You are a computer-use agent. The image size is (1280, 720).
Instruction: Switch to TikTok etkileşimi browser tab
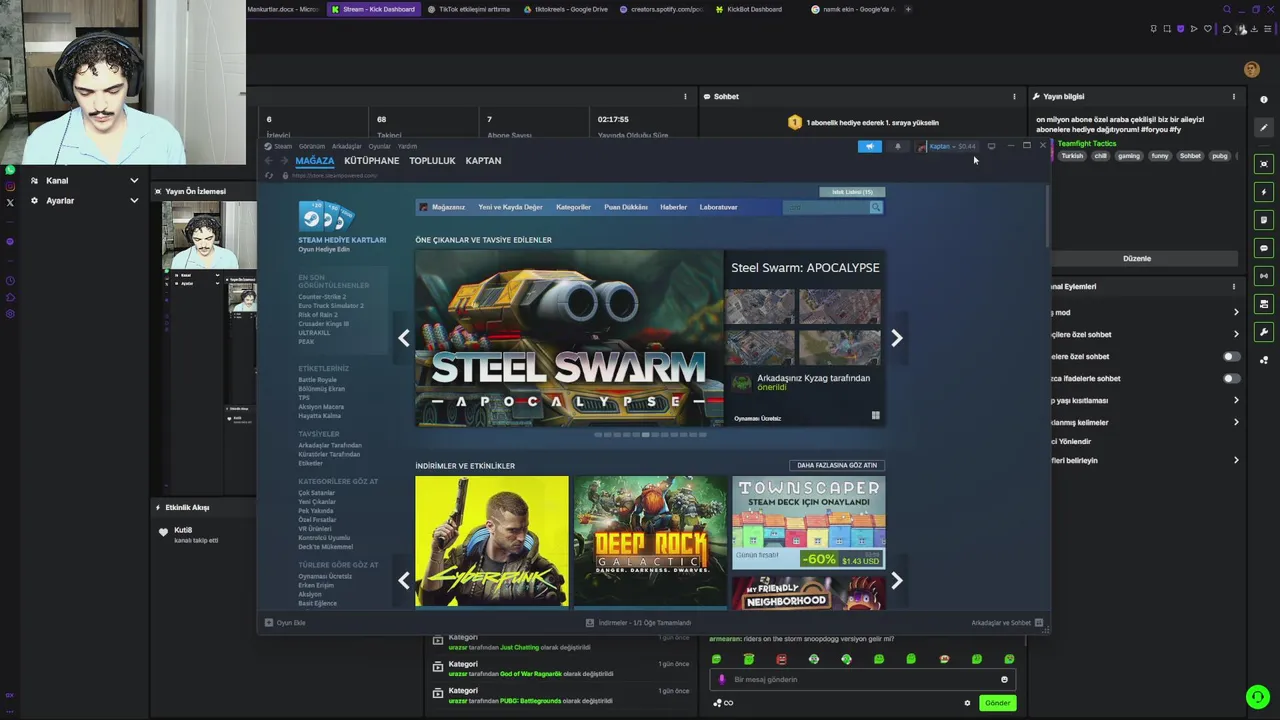(x=468, y=9)
